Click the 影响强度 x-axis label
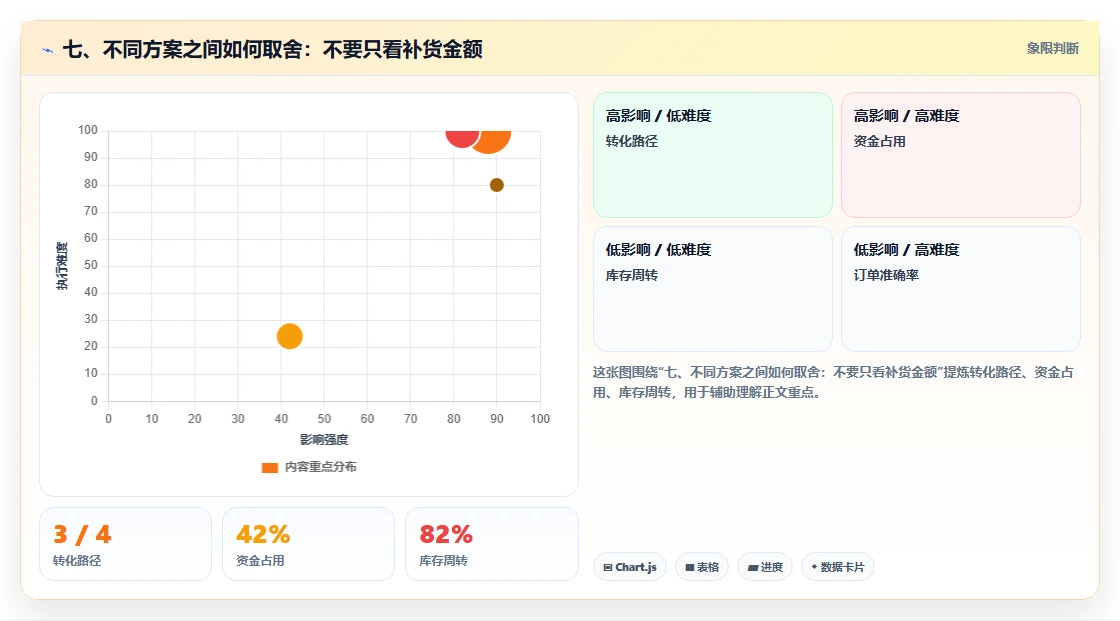 tap(324, 439)
